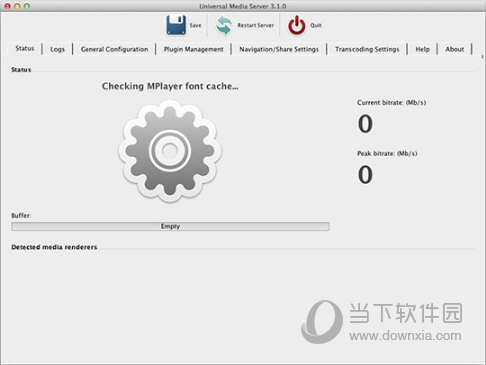Click the 'Buffer:' label
The width and height of the screenshot is (486, 365).
(x=21, y=216)
